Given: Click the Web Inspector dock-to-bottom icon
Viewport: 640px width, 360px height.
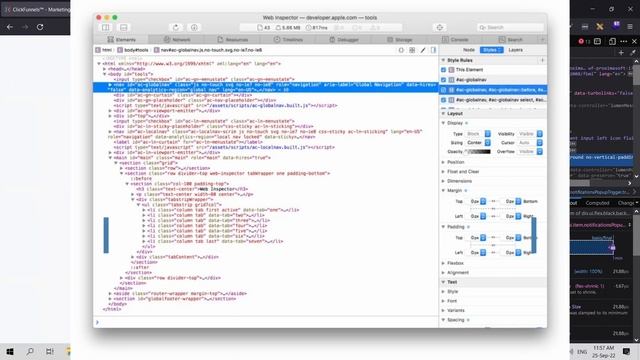Looking at the screenshot, I should pyautogui.click(x=124, y=27).
